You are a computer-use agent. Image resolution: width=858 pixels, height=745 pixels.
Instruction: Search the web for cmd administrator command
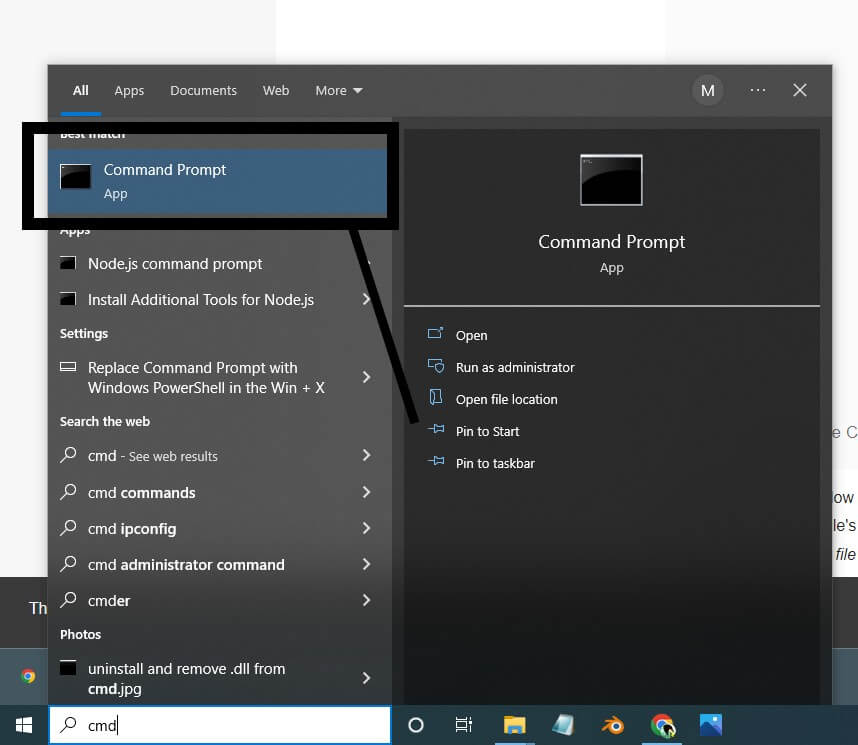[x=186, y=565]
